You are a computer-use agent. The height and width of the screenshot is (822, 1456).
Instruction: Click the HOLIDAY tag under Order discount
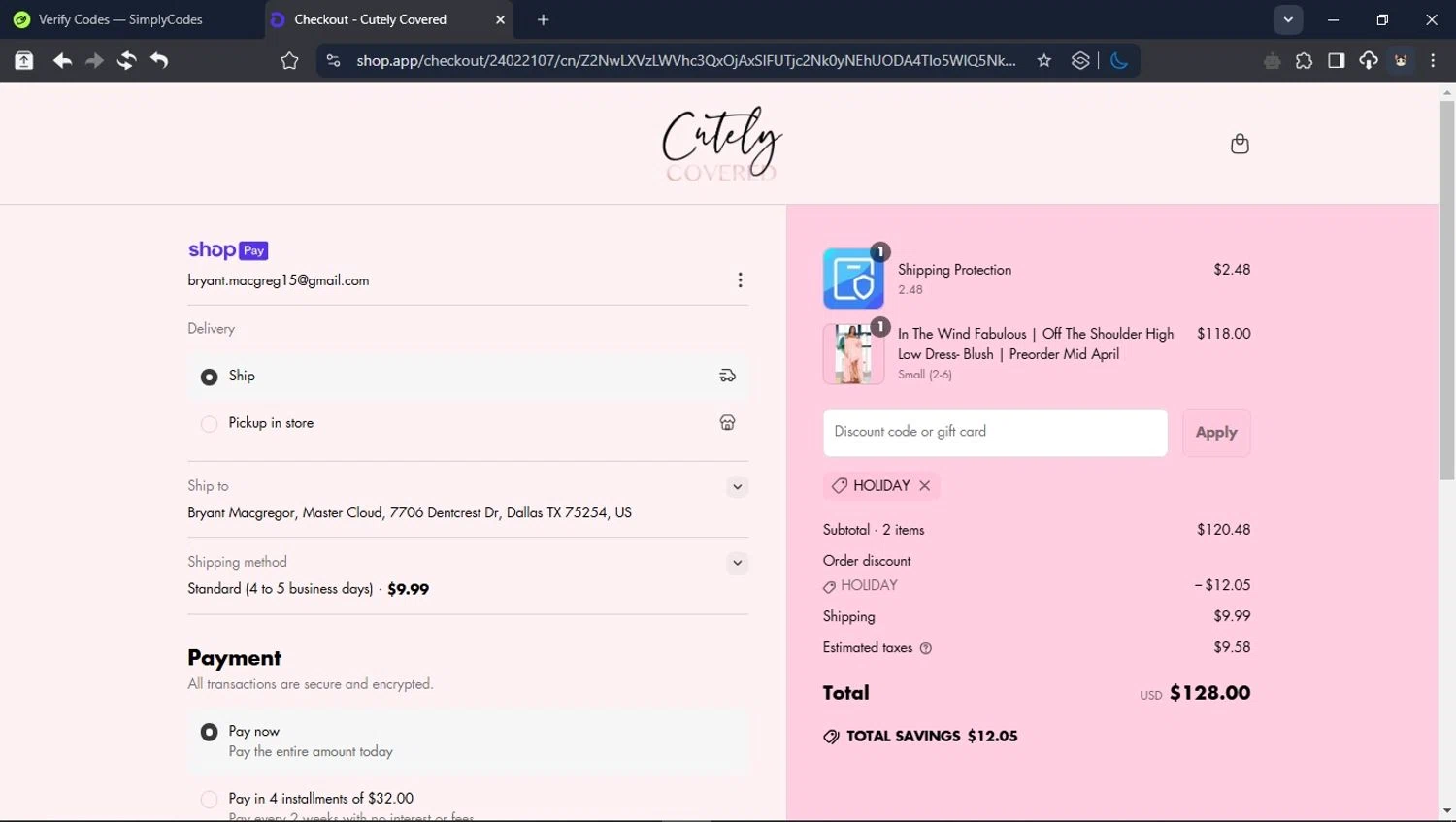pyautogui.click(x=861, y=585)
